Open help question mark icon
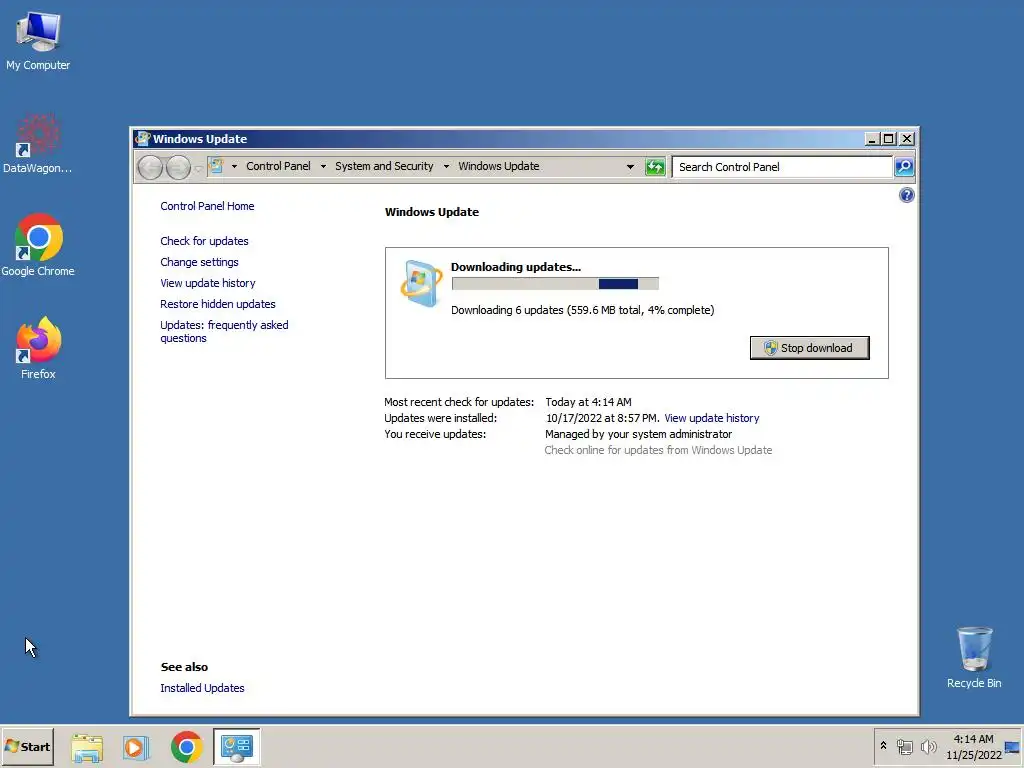The image size is (1024, 768). [x=906, y=195]
